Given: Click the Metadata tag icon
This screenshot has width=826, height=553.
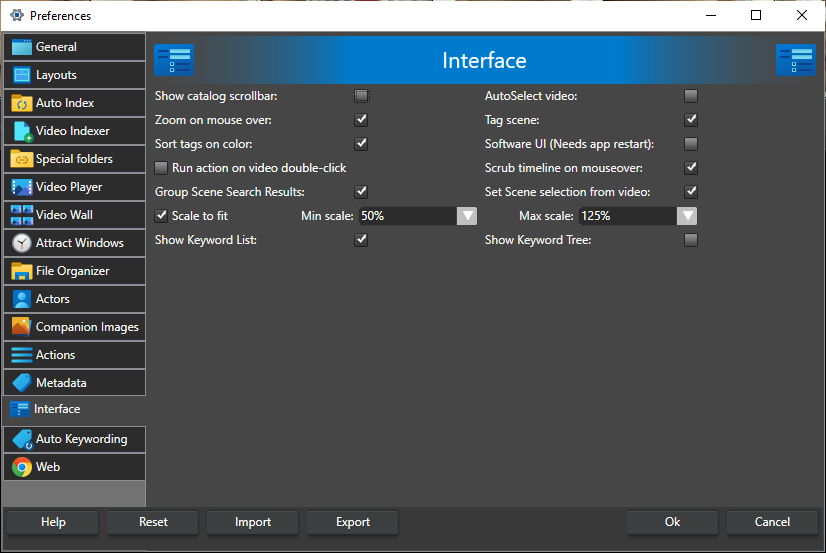Looking at the screenshot, I should (21, 383).
